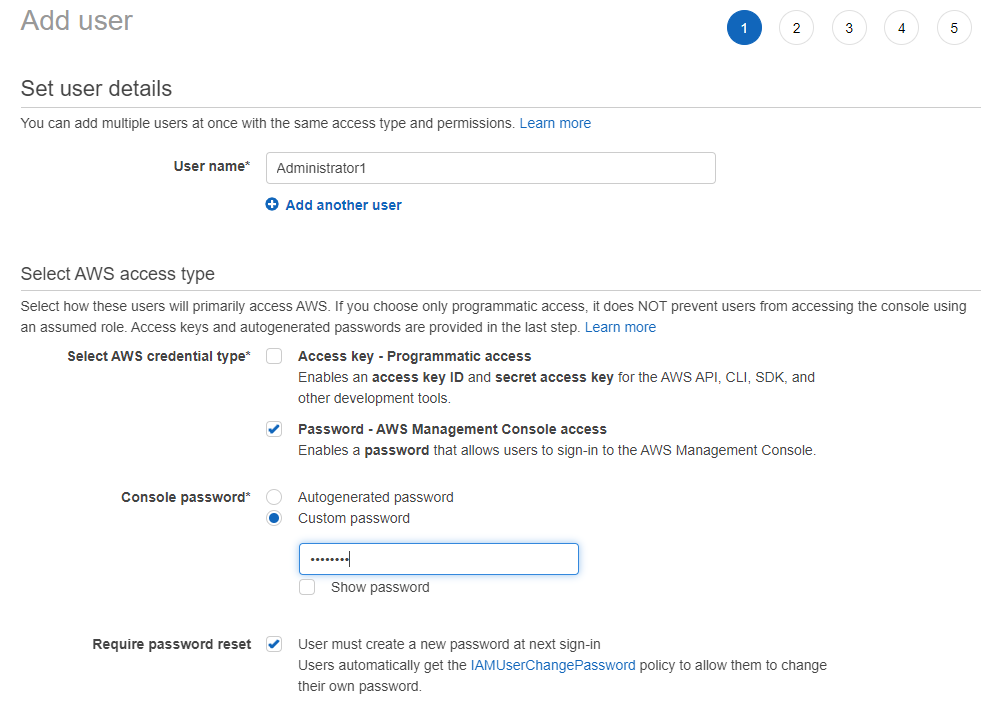Open Learn more link under Set user details

click(x=555, y=123)
